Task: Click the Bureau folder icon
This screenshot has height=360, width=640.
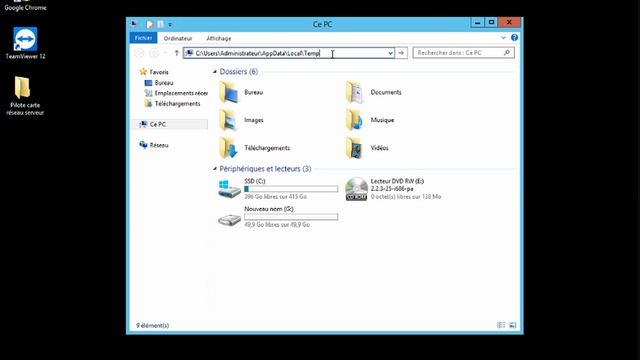Action: click(229, 92)
